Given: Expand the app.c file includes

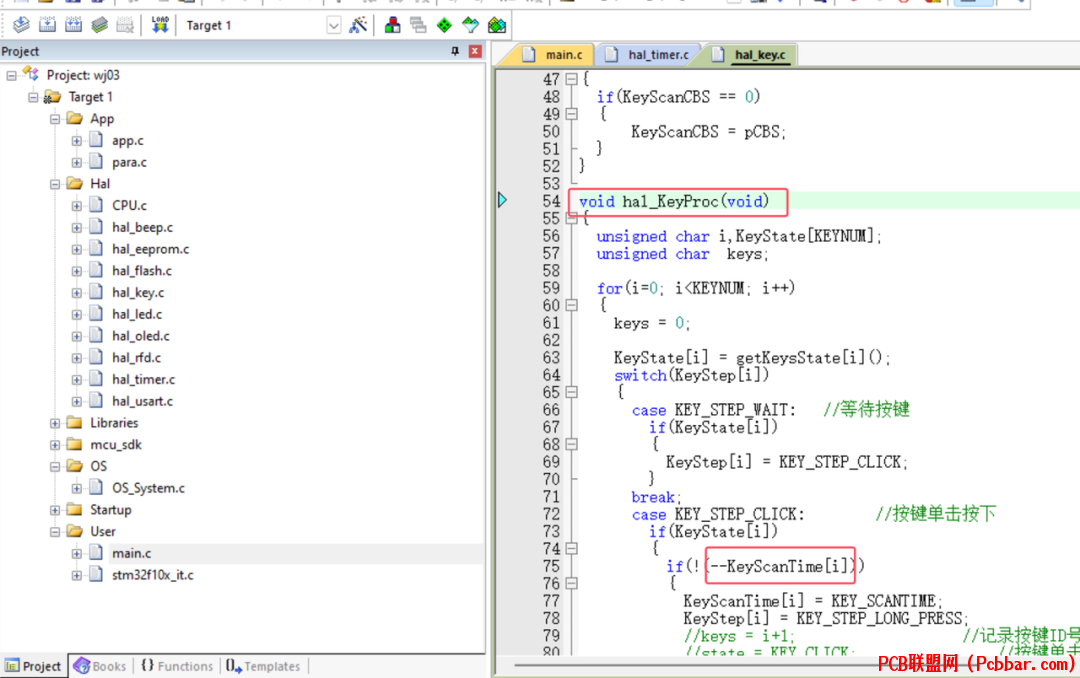Looking at the screenshot, I should pyautogui.click(x=76, y=141).
